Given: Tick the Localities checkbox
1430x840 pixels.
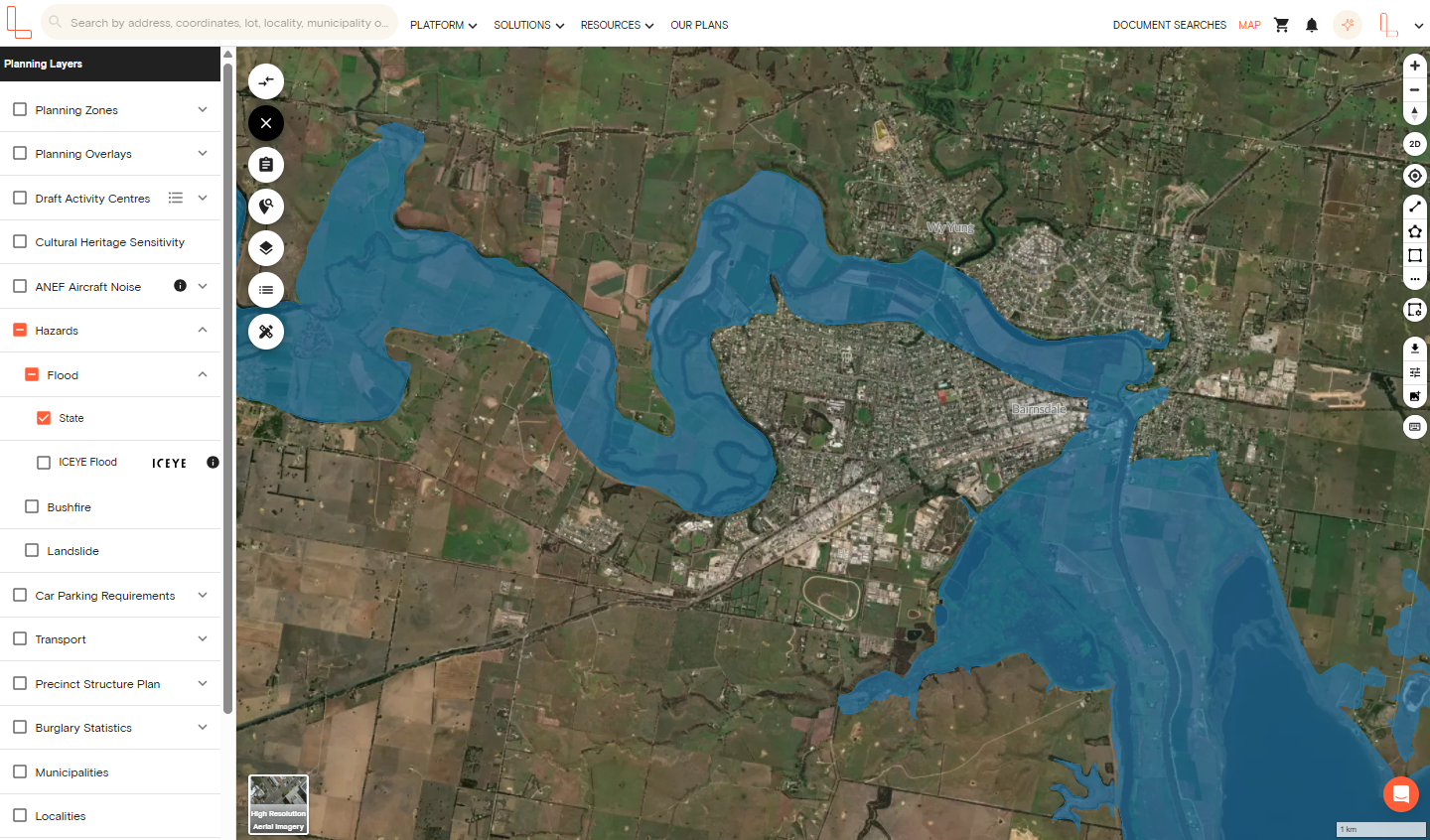Looking at the screenshot, I should click(20, 815).
